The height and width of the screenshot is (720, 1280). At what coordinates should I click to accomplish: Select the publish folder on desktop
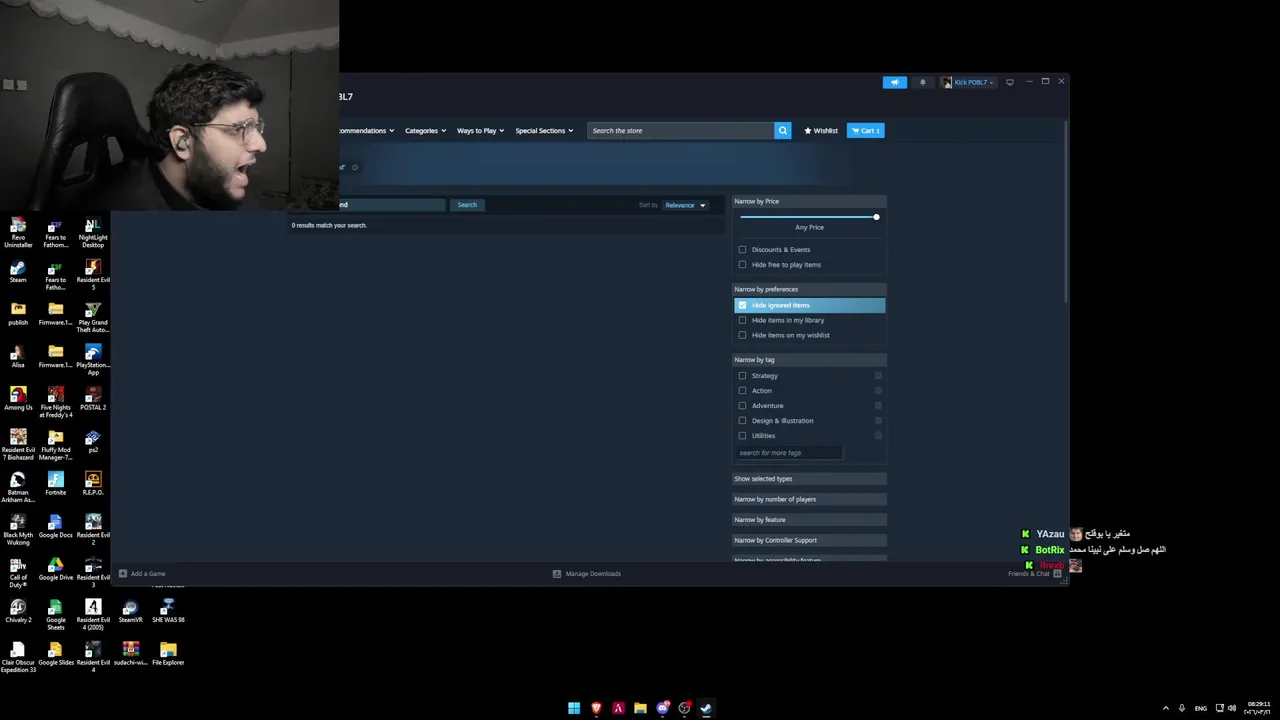(18, 315)
